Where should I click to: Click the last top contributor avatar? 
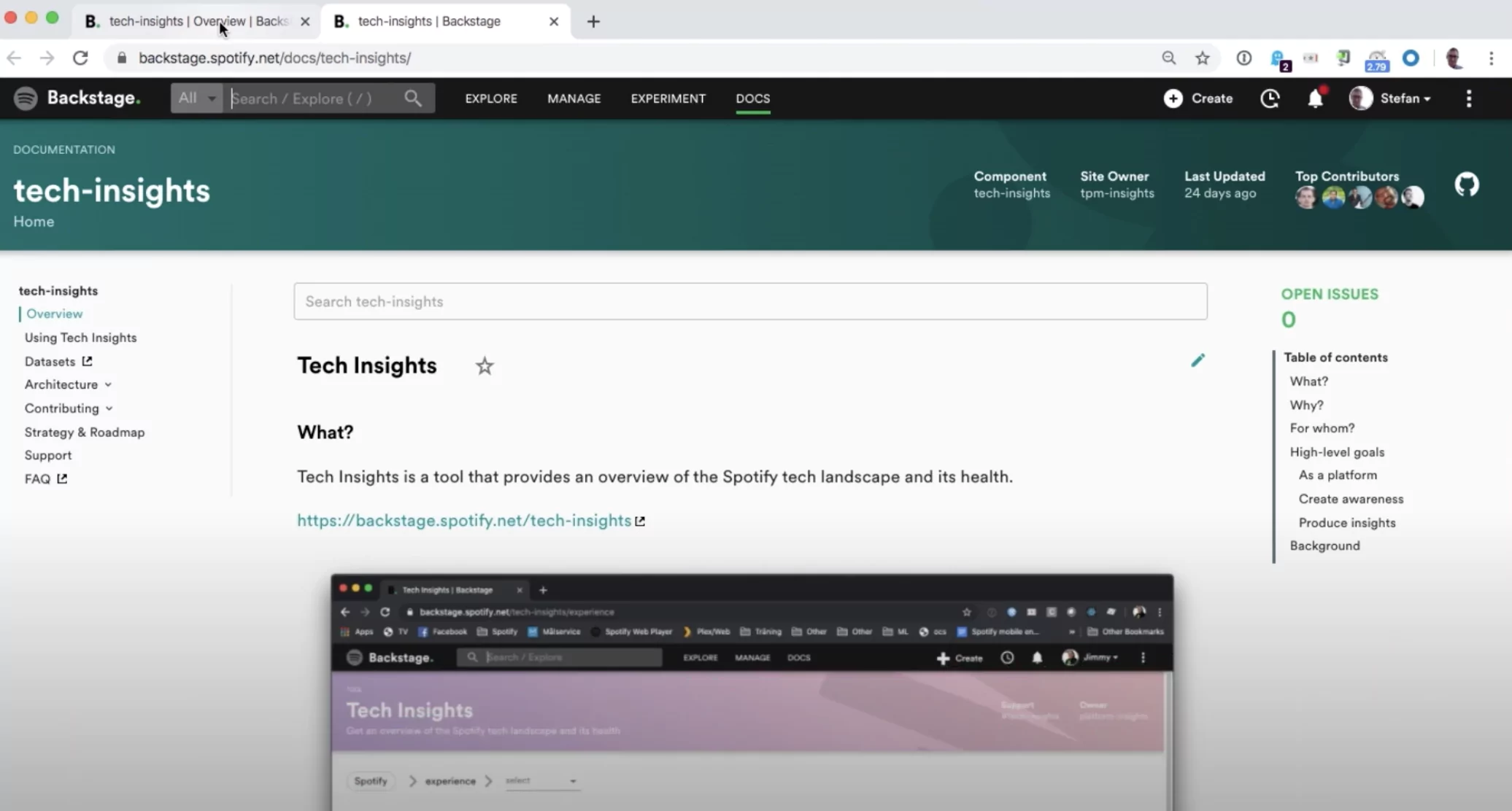point(1413,197)
